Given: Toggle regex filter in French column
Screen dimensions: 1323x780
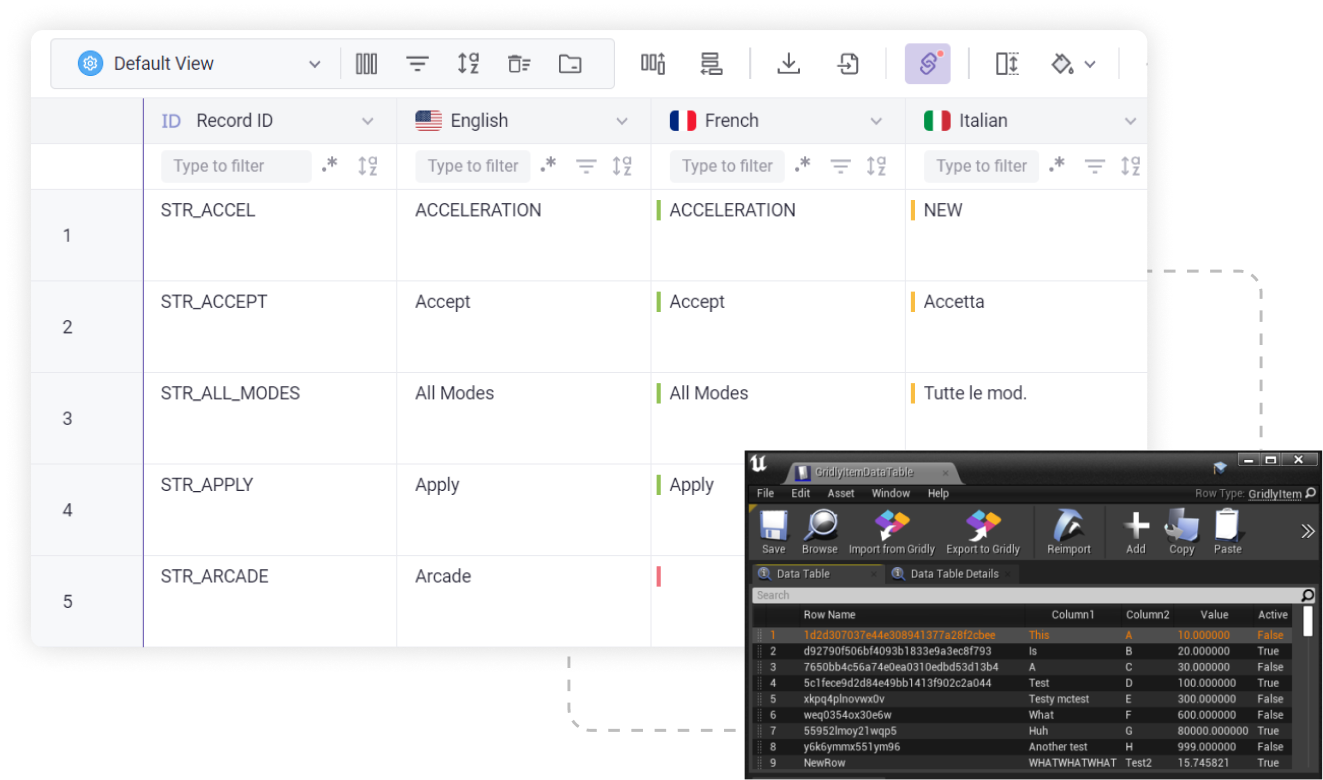Looking at the screenshot, I should (802, 166).
